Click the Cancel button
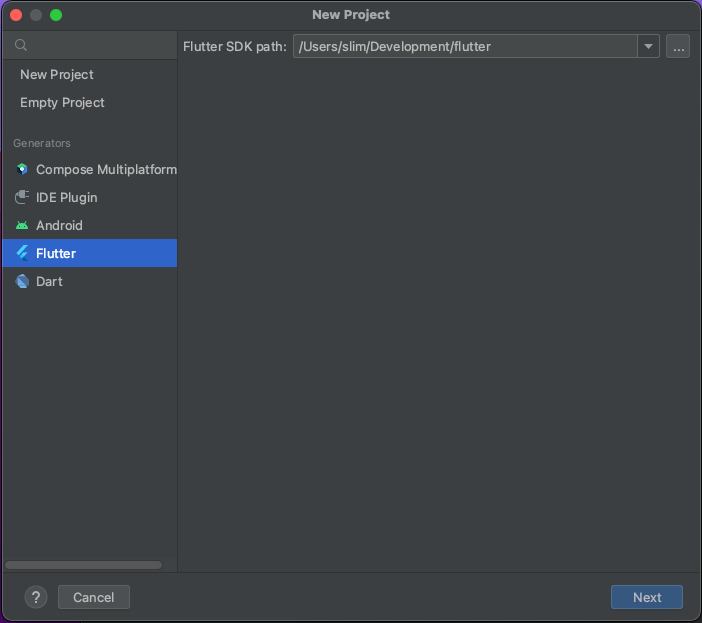The image size is (702, 623). click(x=94, y=597)
